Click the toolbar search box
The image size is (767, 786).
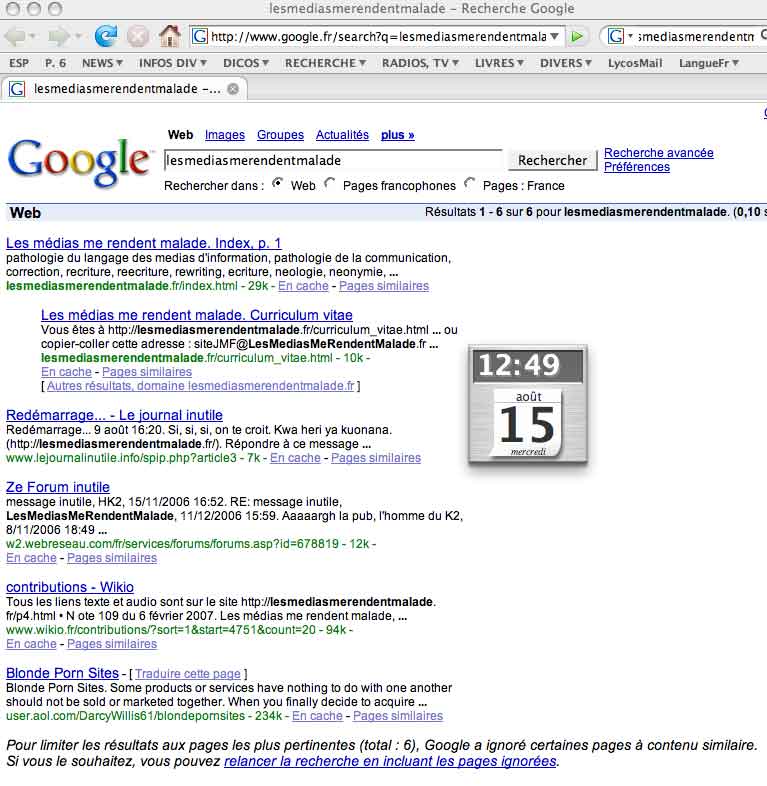(696, 36)
